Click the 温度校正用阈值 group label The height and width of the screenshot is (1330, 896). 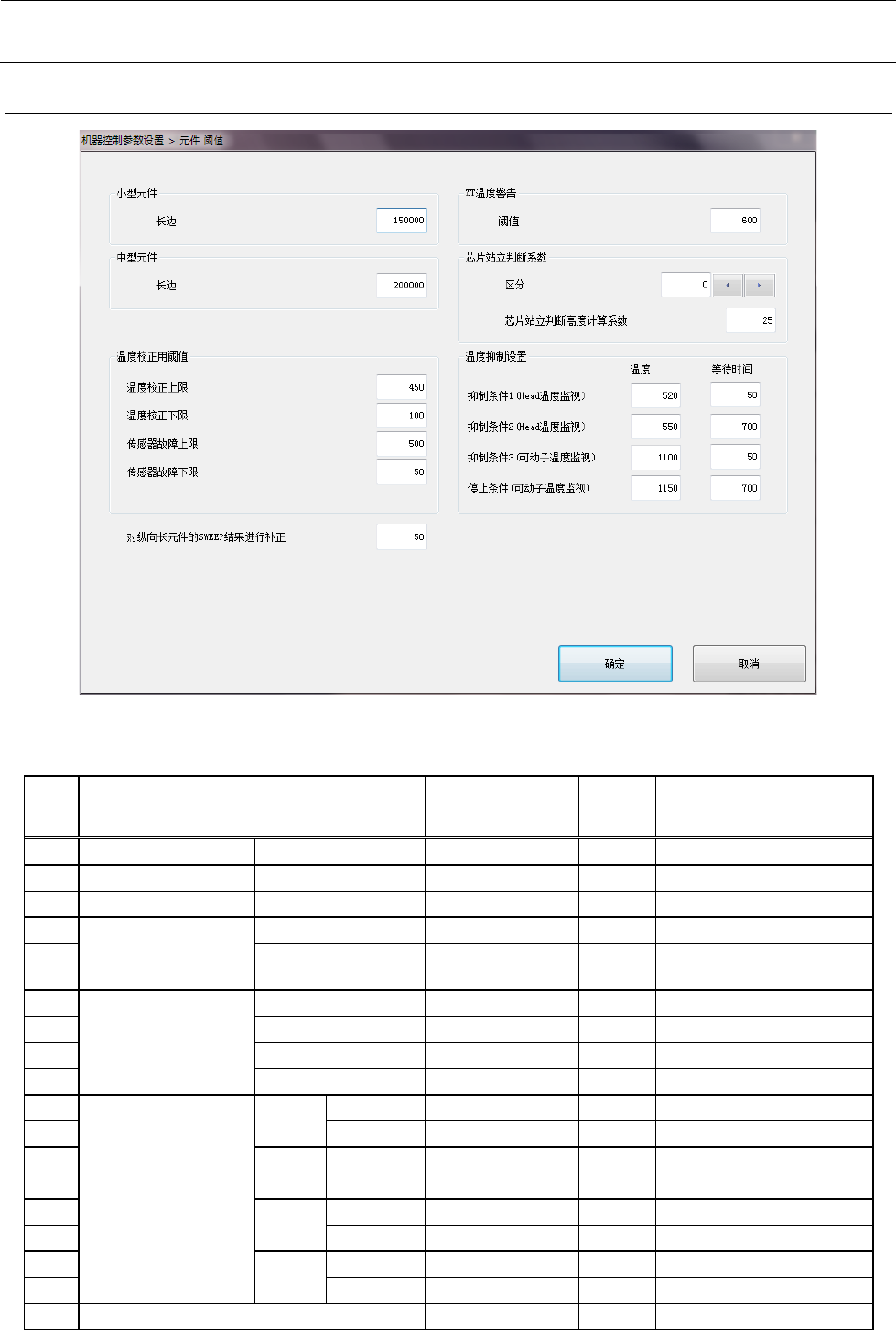pyautogui.click(x=153, y=357)
